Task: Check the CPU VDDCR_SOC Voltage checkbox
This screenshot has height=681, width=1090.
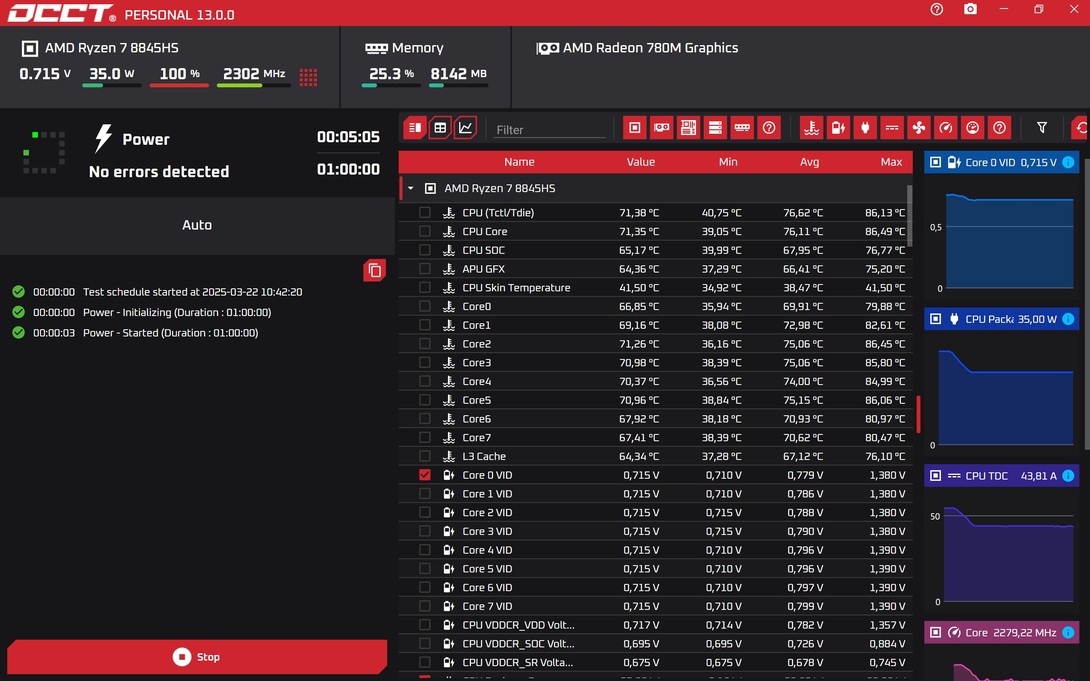Action: click(x=425, y=644)
